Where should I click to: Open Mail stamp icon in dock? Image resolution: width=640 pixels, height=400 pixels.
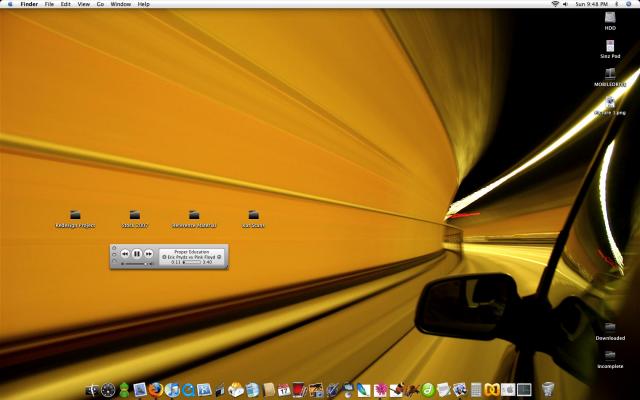pos(140,390)
